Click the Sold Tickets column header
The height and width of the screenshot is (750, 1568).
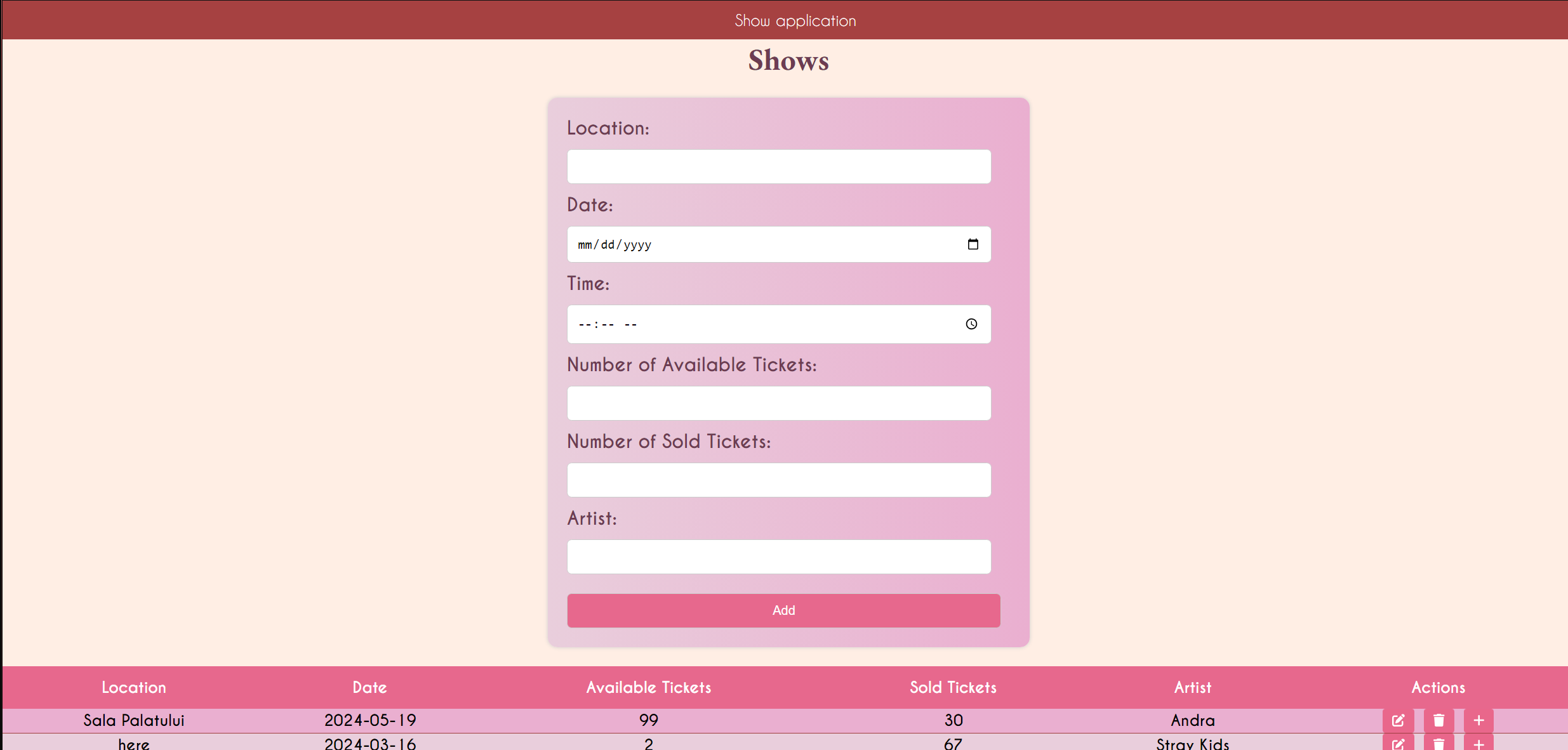pos(953,687)
